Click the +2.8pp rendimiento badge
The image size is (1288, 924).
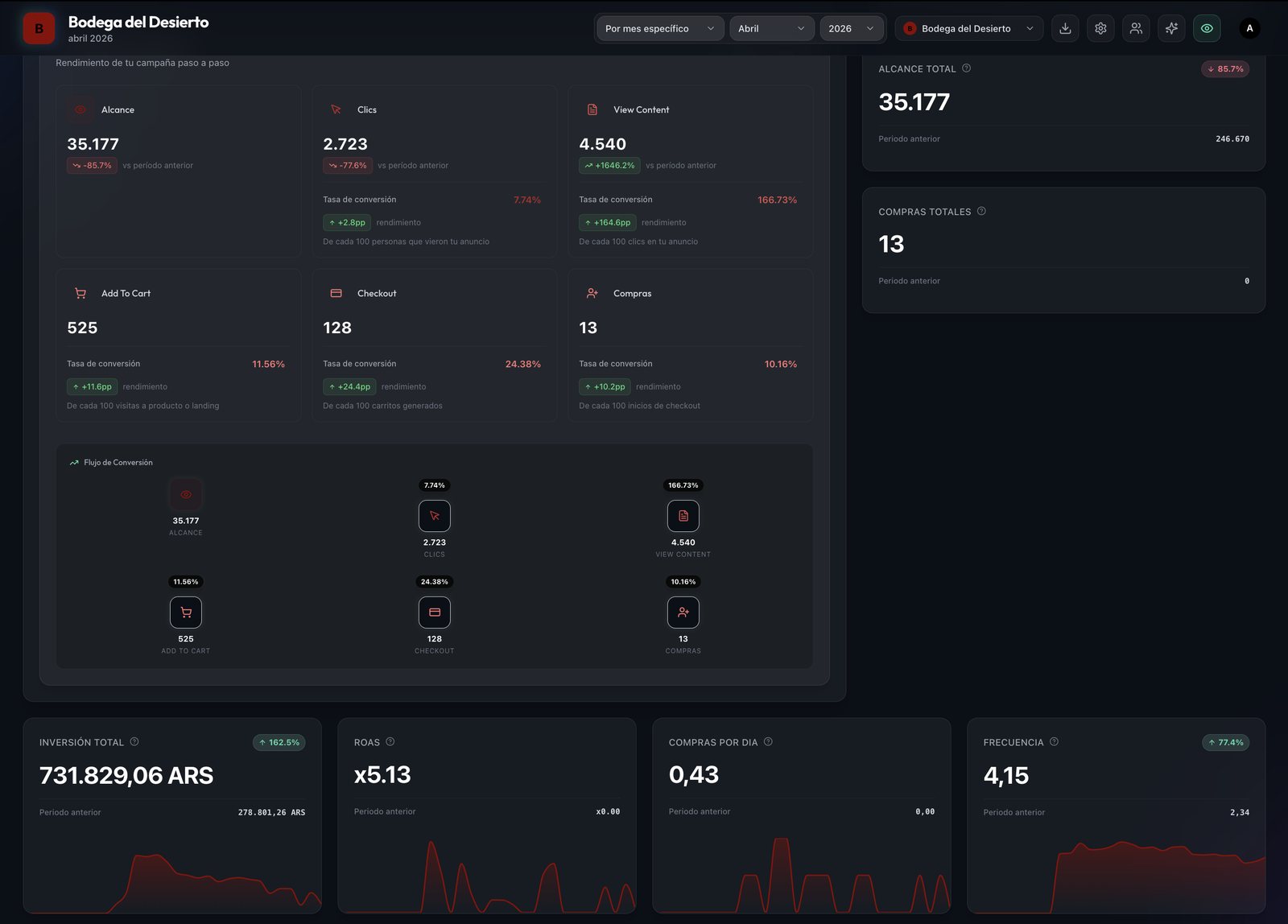tap(347, 223)
